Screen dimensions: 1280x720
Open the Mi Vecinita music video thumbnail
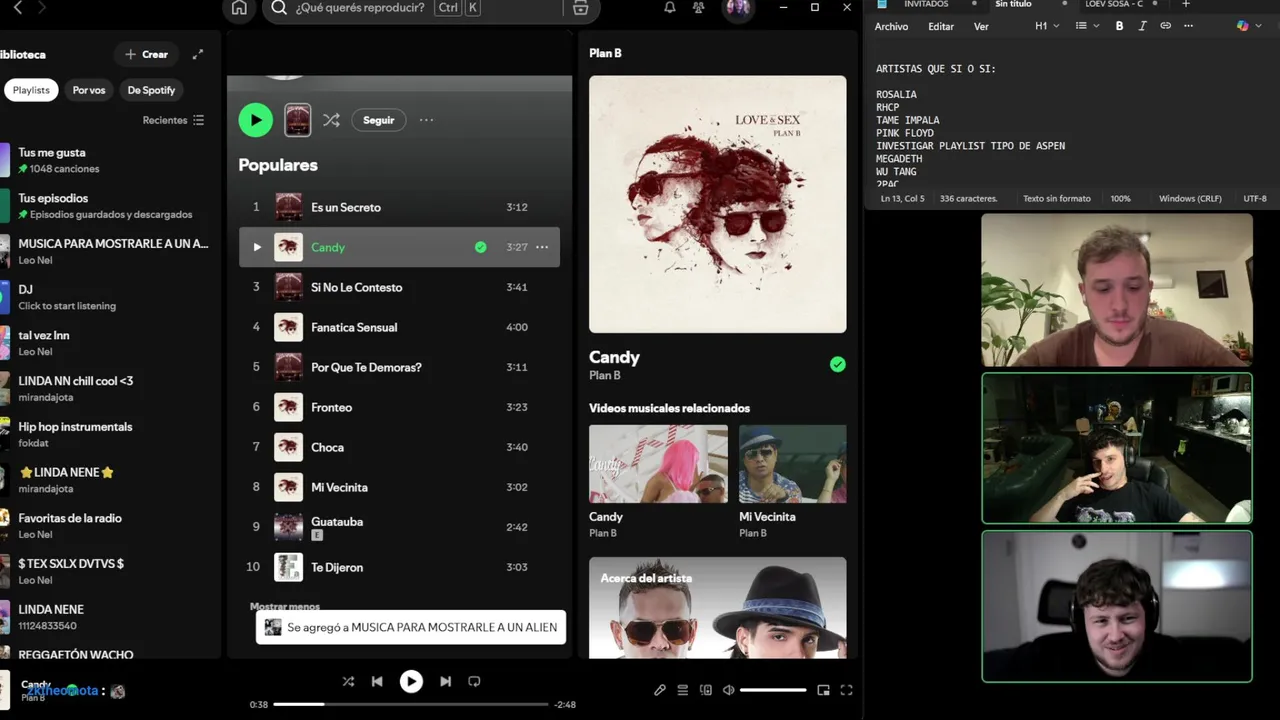click(x=792, y=464)
